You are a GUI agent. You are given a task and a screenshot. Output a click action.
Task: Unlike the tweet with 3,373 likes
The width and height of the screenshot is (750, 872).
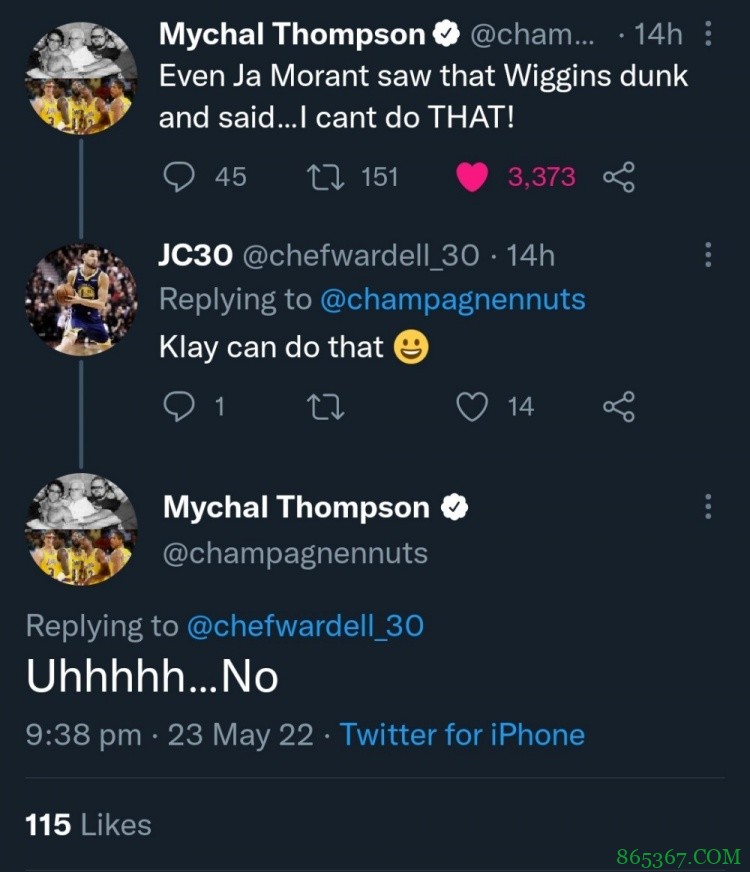pyautogui.click(x=471, y=177)
